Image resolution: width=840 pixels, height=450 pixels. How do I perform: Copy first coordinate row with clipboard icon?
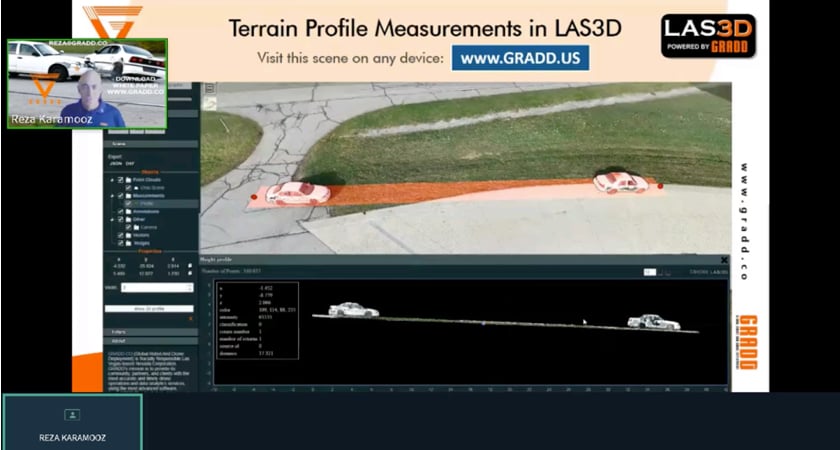pos(190,266)
